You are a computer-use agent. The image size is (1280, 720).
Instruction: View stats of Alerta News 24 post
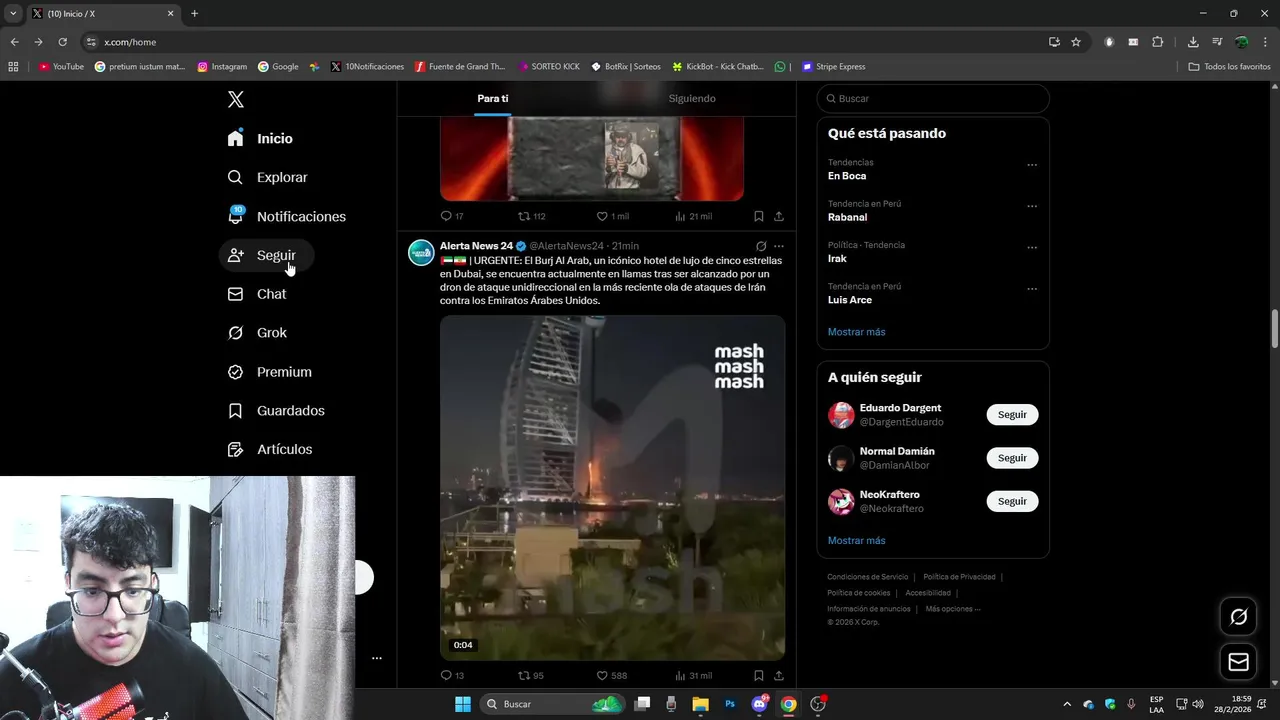click(693, 676)
